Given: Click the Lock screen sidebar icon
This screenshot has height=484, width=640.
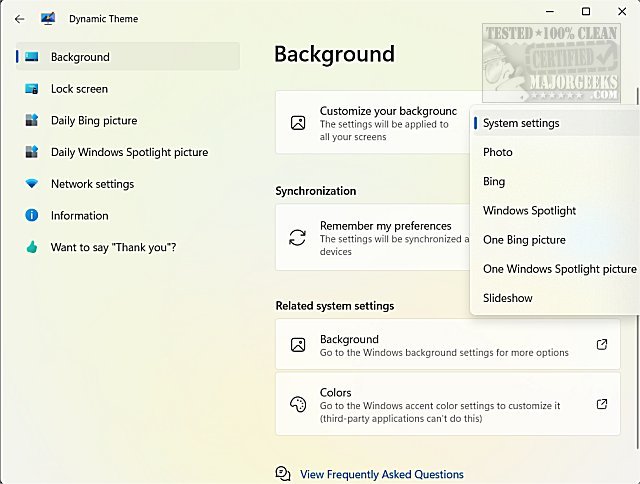Looking at the screenshot, I should [31, 89].
